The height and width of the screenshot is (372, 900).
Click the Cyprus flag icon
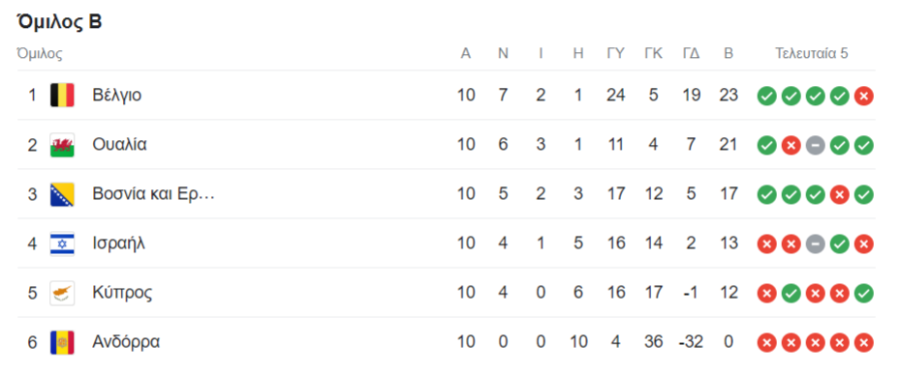(62, 293)
